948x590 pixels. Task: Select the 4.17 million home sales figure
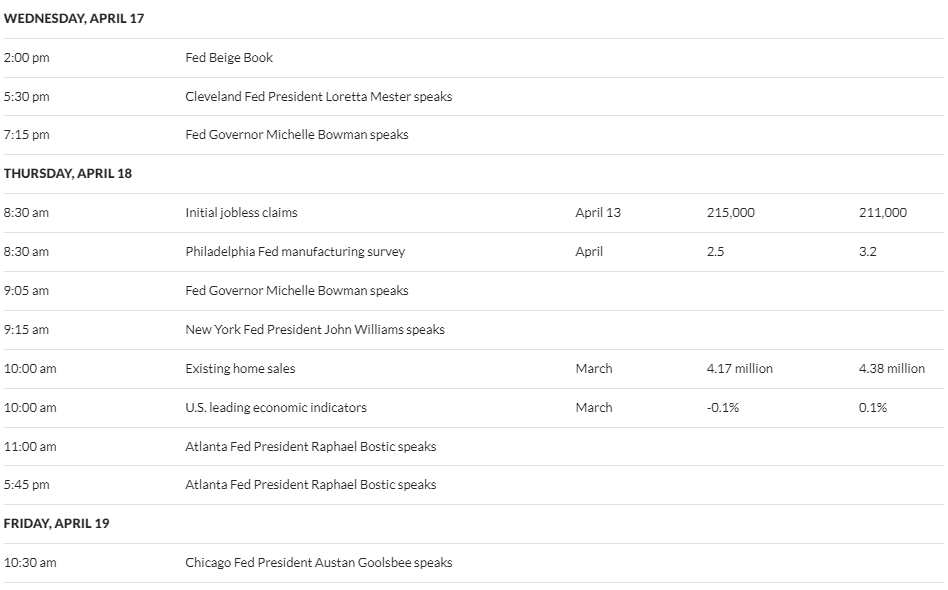click(x=739, y=369)
